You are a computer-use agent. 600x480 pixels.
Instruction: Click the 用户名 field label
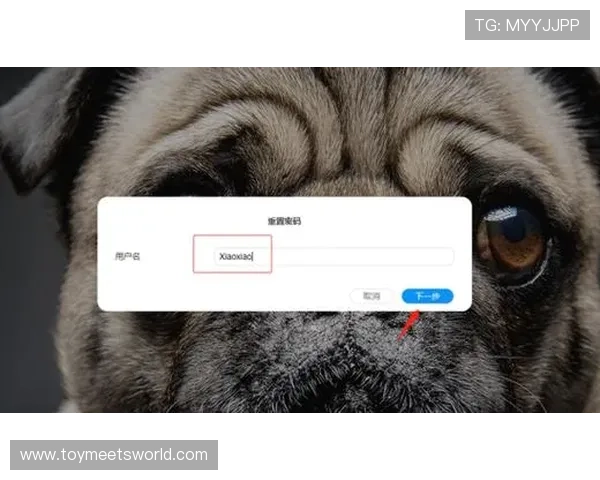click(128, 257)
